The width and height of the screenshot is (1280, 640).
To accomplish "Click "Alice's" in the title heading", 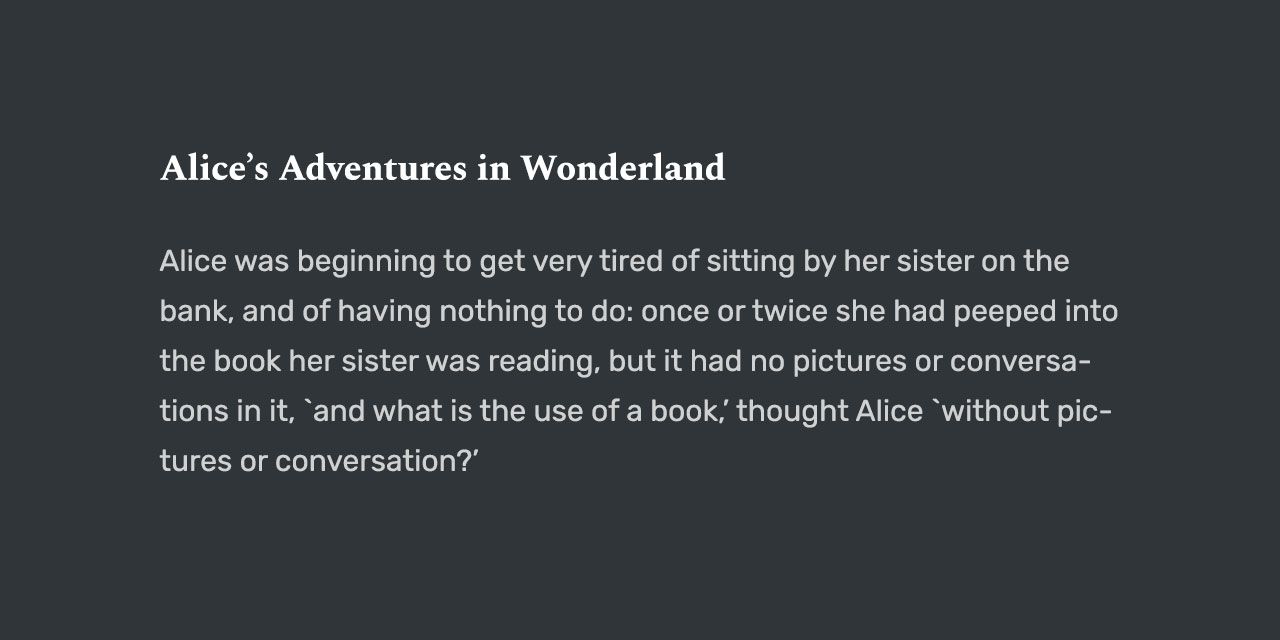I will 214,168.
